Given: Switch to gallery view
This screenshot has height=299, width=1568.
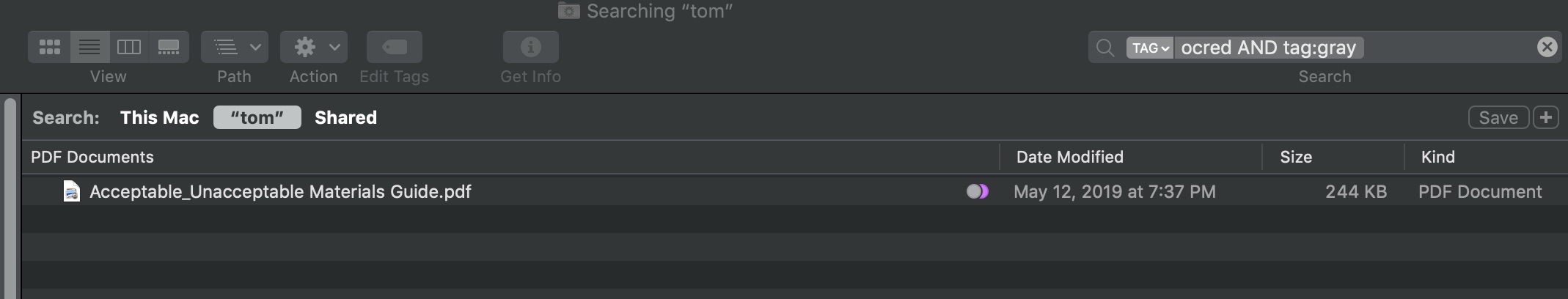Looking at the screenshot, I should [169, 48].
